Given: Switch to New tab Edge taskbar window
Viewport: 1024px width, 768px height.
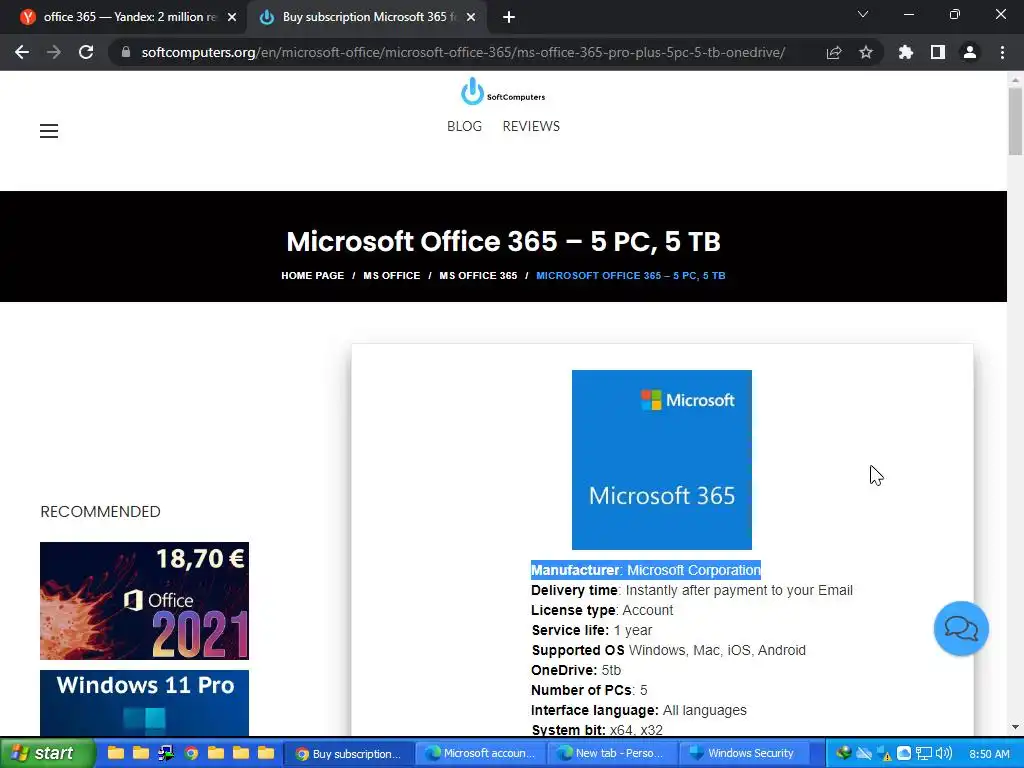Looking at the screenshot, I should pos(611,754).
